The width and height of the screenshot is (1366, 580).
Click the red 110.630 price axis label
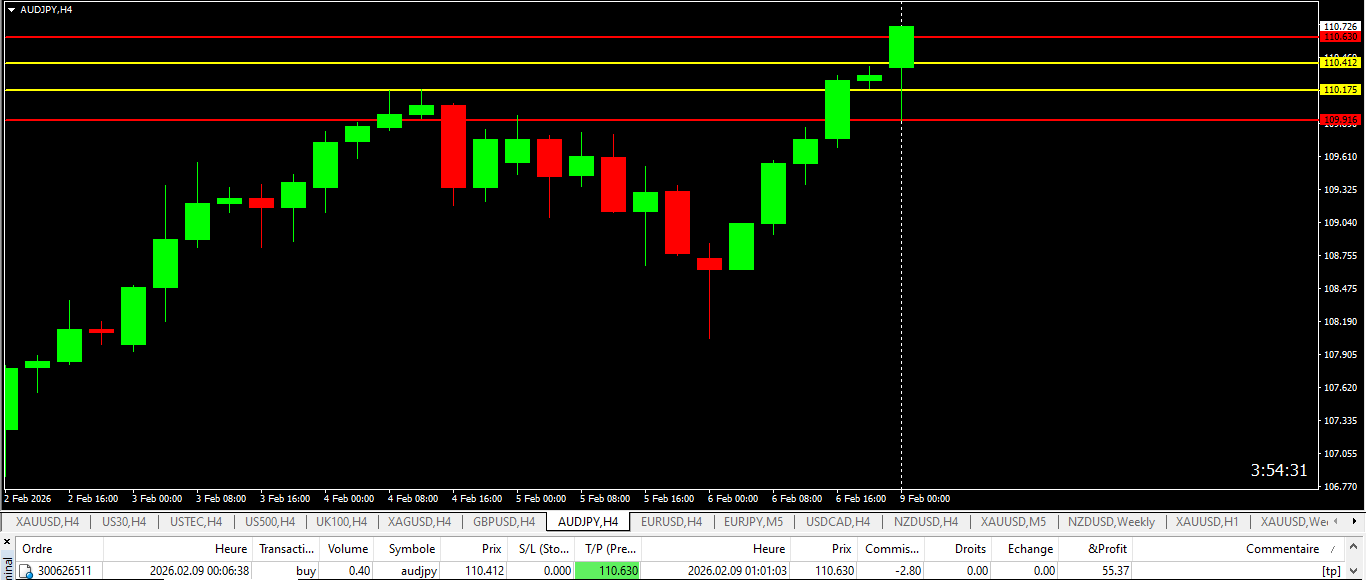pyautogui.click(x=1340, y=37)
